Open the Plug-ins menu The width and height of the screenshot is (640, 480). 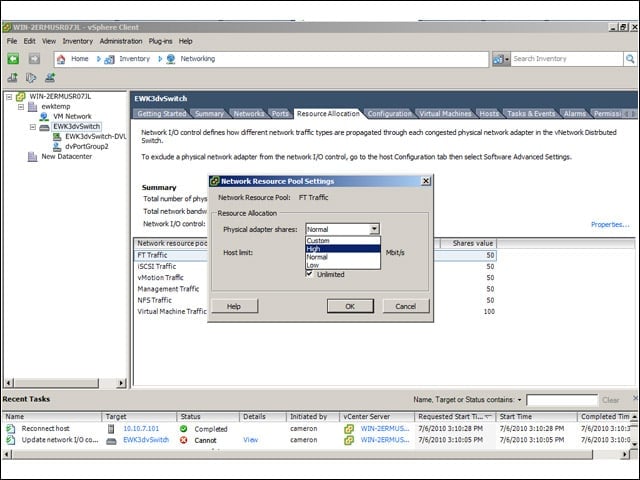(x=160, y=41)
